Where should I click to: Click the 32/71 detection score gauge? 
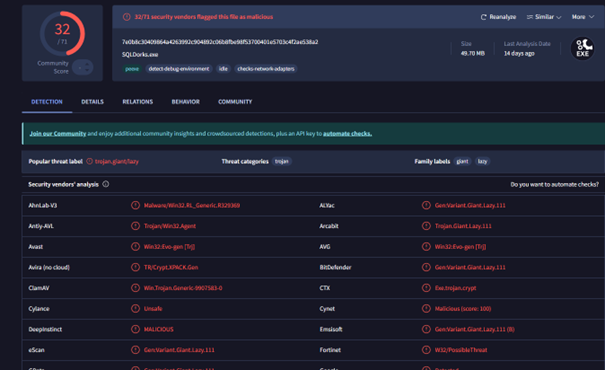point(63,34)
